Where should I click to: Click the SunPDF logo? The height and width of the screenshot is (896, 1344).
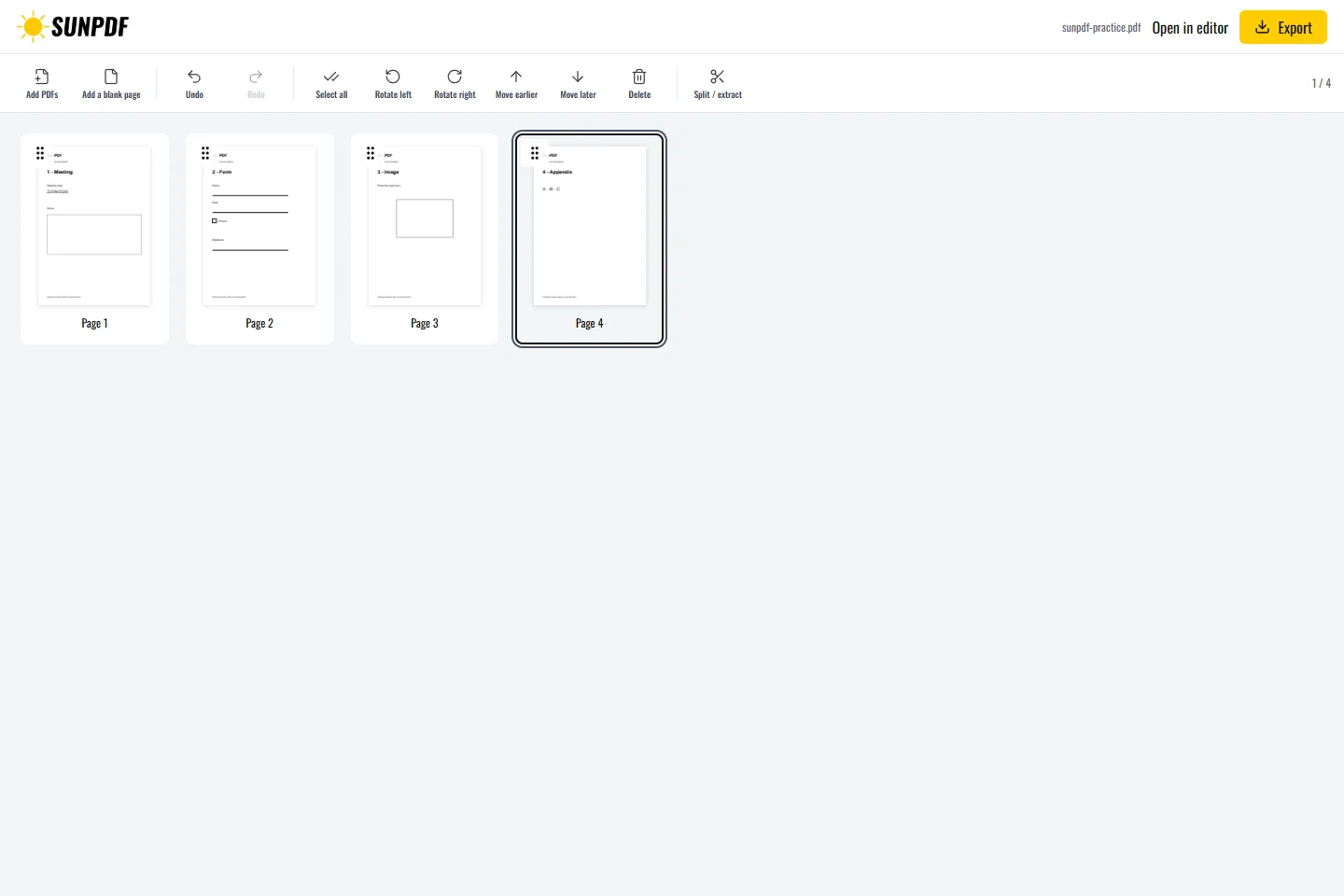(x=73, y=27)
